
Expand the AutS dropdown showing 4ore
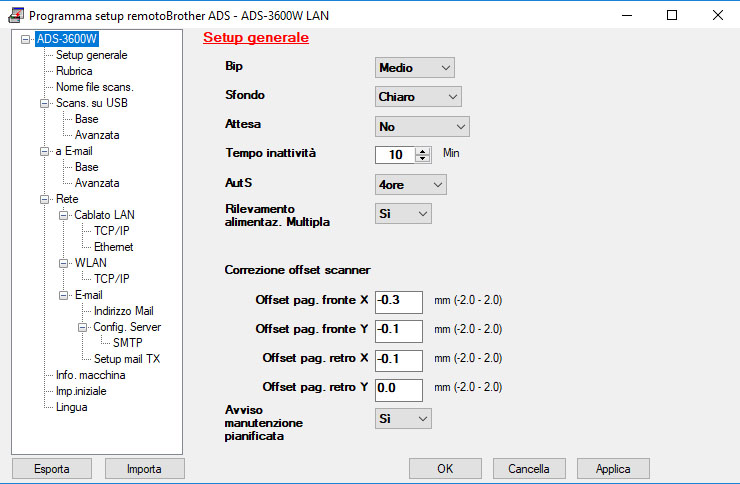click(411, 184)
